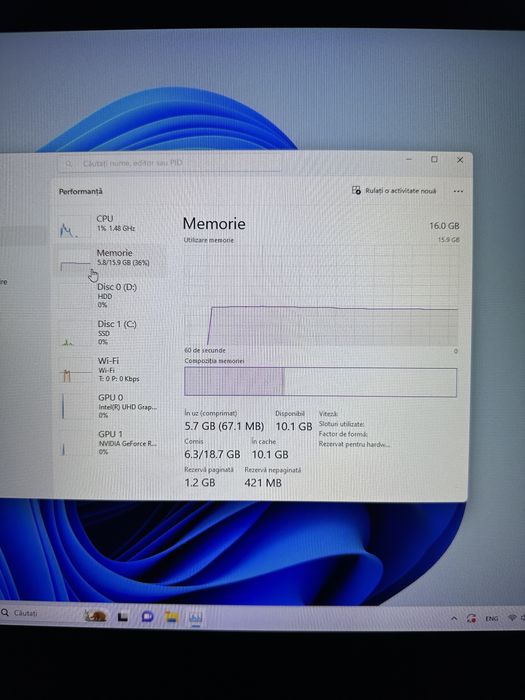Minimize the Task Manager window
525x700 pixels.
409,159
